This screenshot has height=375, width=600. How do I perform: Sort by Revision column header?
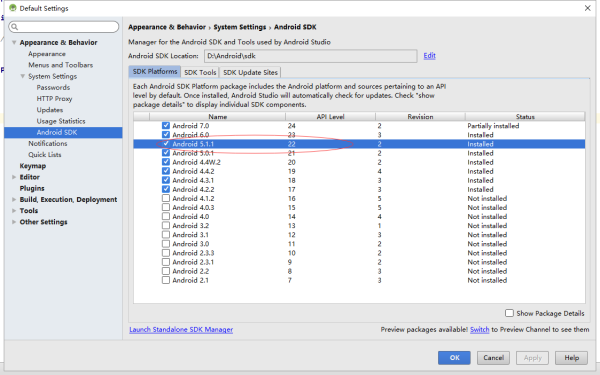[x=420, y=117]
